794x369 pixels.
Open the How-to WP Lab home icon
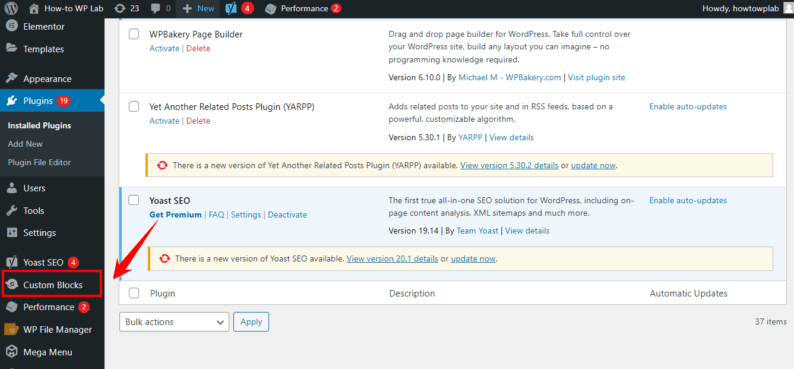34,9
